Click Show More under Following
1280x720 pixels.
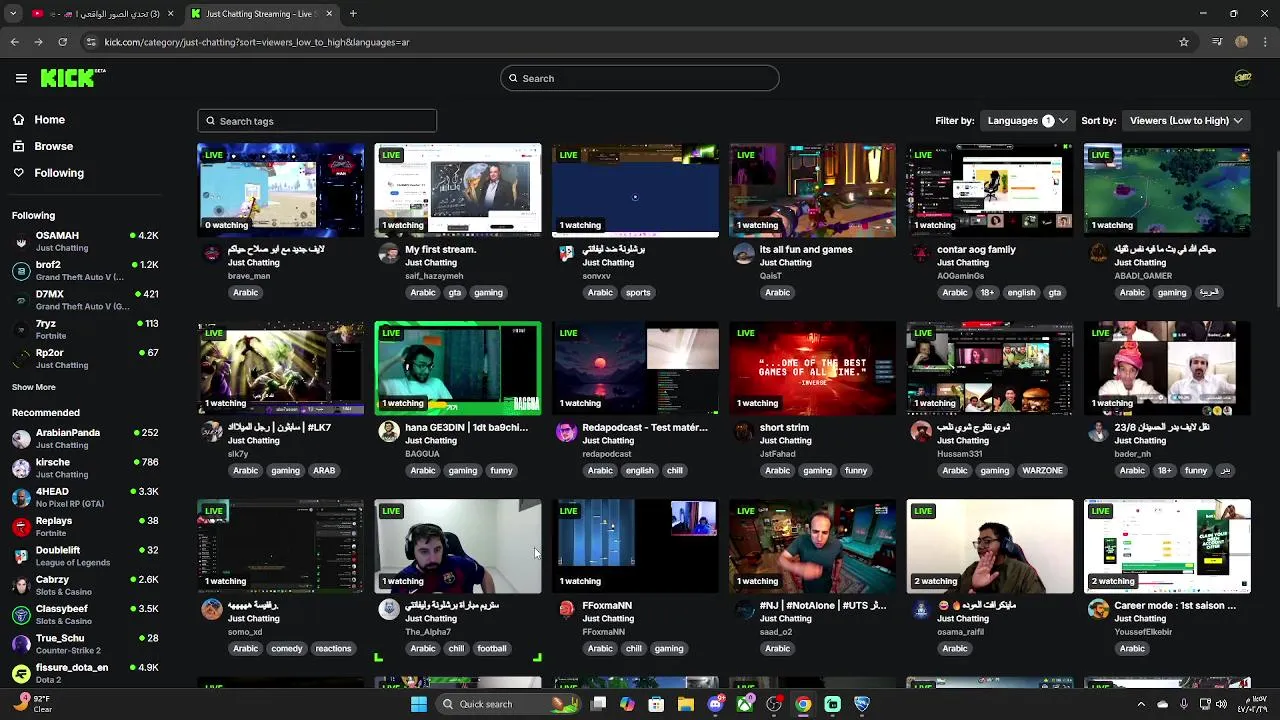click(34, 387)
